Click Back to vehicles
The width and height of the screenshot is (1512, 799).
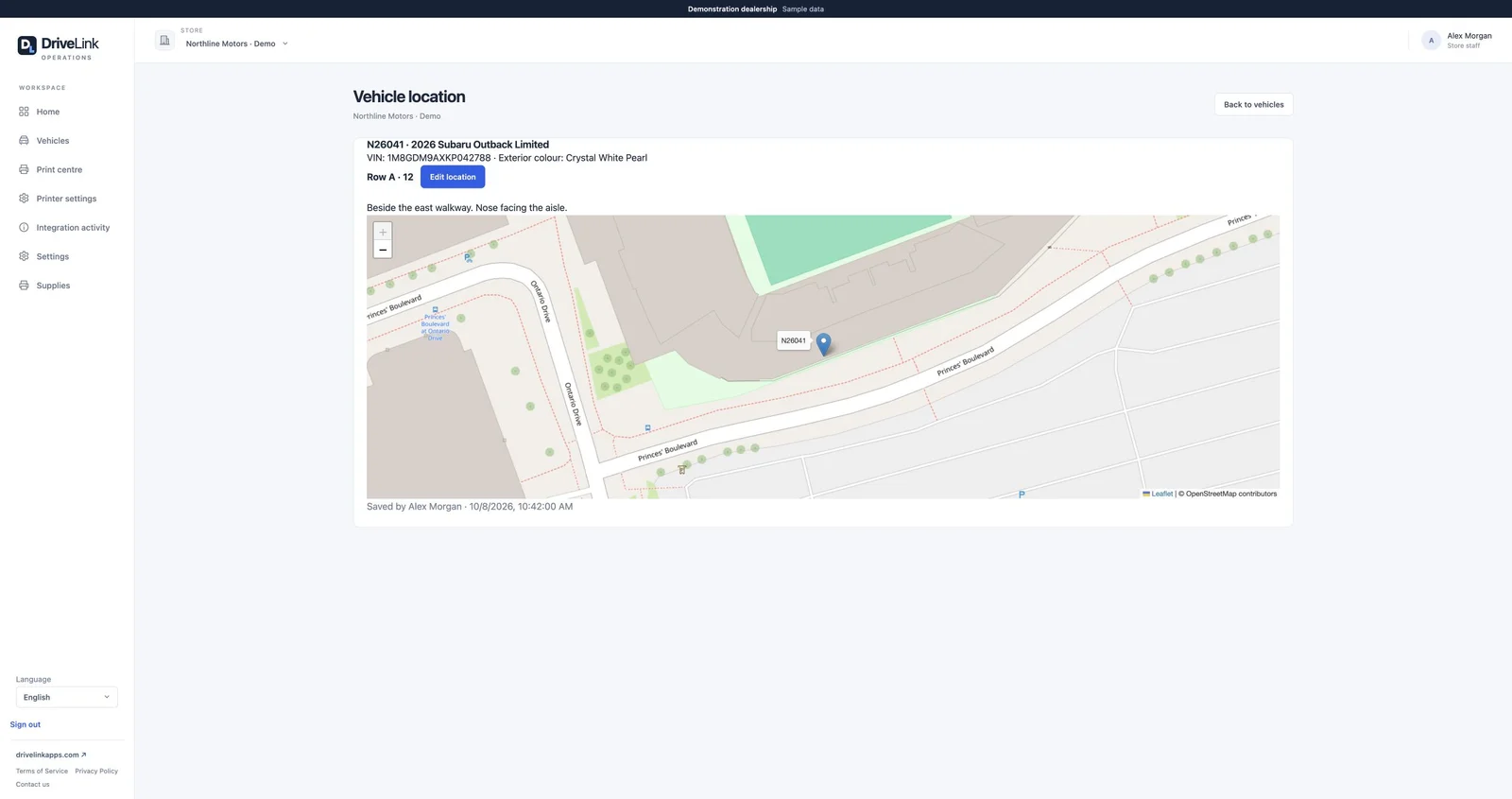click(x=1254, y=105)
